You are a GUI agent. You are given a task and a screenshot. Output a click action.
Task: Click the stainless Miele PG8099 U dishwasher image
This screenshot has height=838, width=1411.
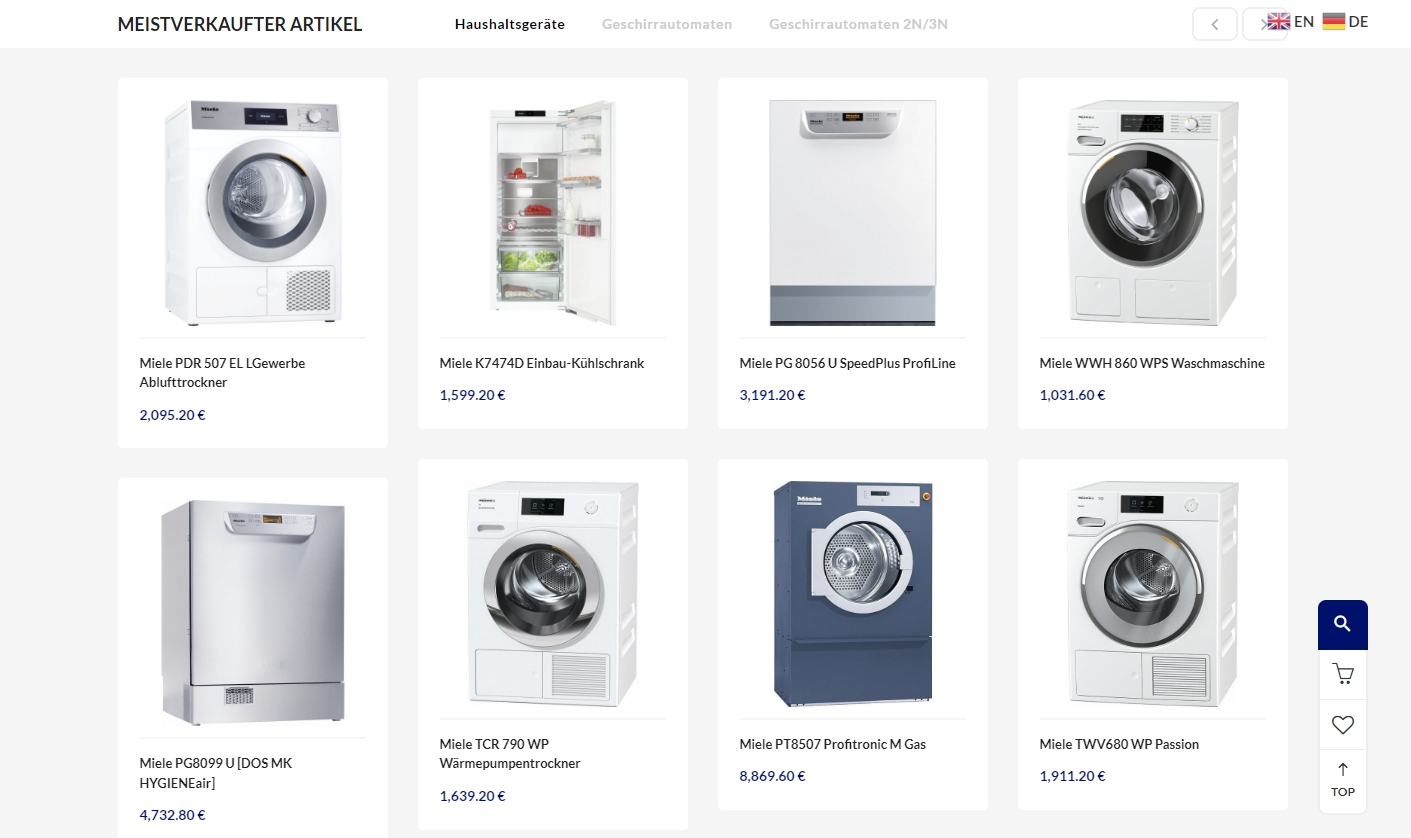pyautogui.click(x=253, y=612)
